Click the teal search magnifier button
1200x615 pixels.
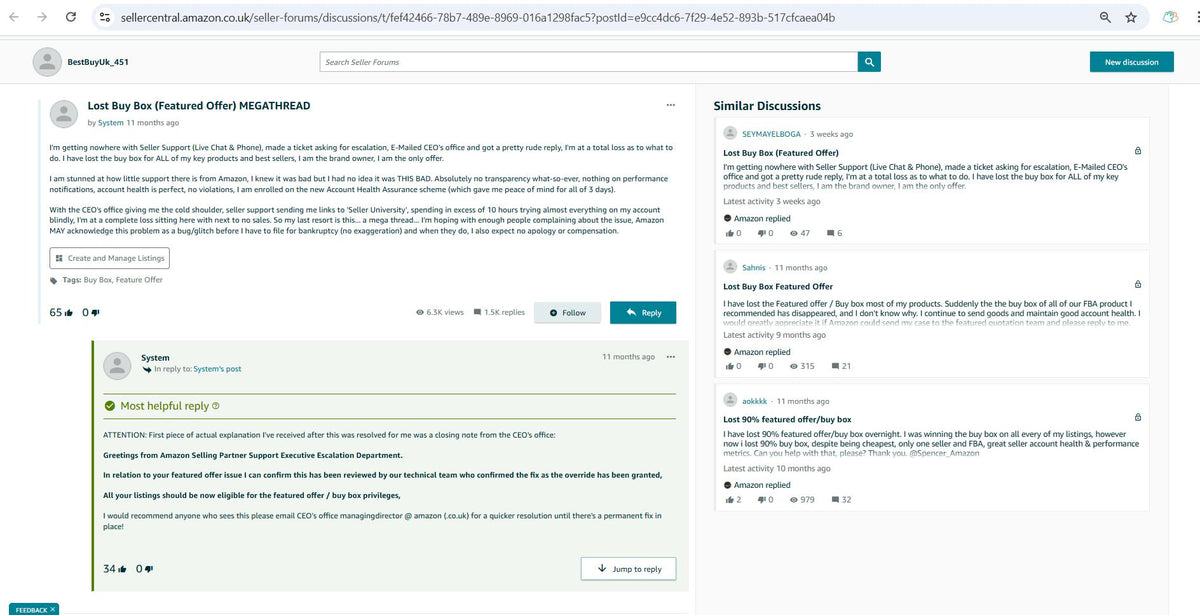pos(870,62)
